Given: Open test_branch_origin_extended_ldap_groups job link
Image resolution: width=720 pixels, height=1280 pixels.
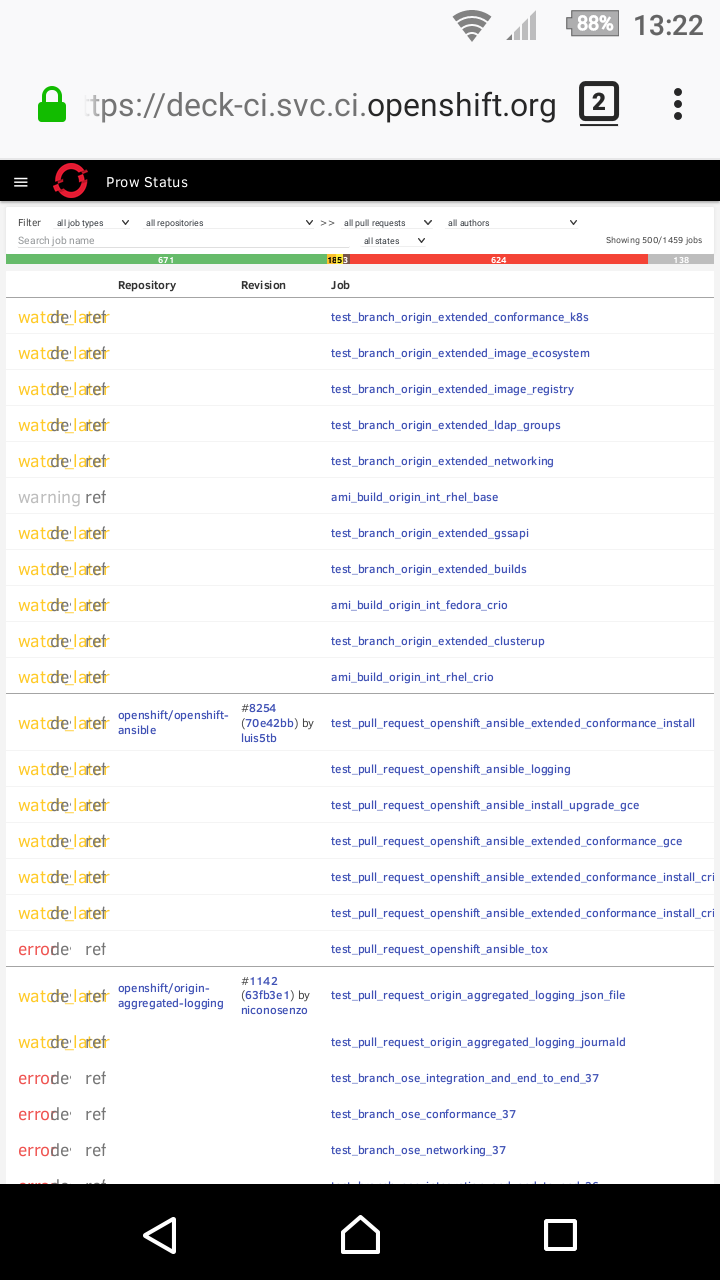Looking at the screenshot, I should point(446,425).
